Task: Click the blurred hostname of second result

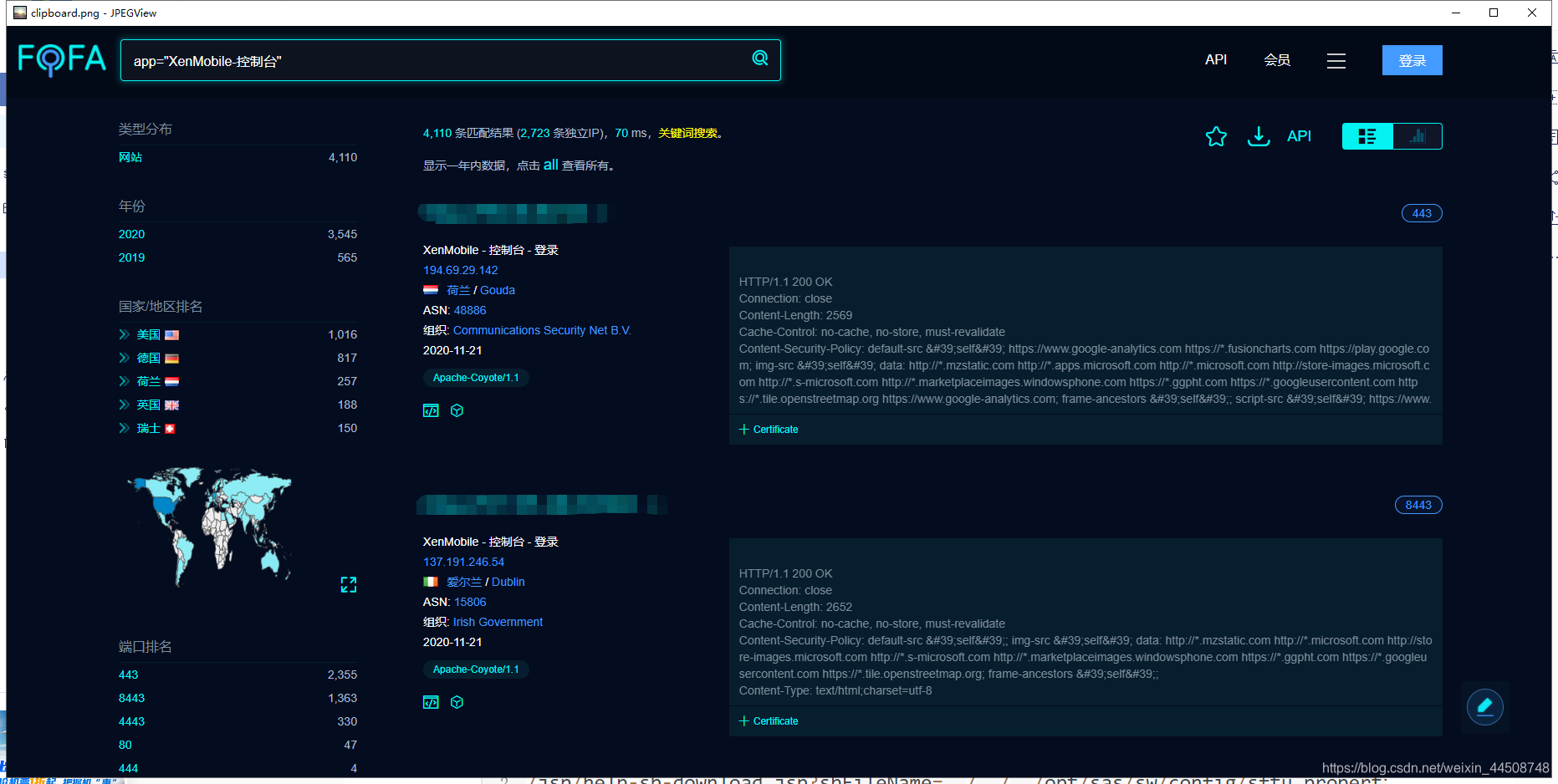Action: [540, 505]
